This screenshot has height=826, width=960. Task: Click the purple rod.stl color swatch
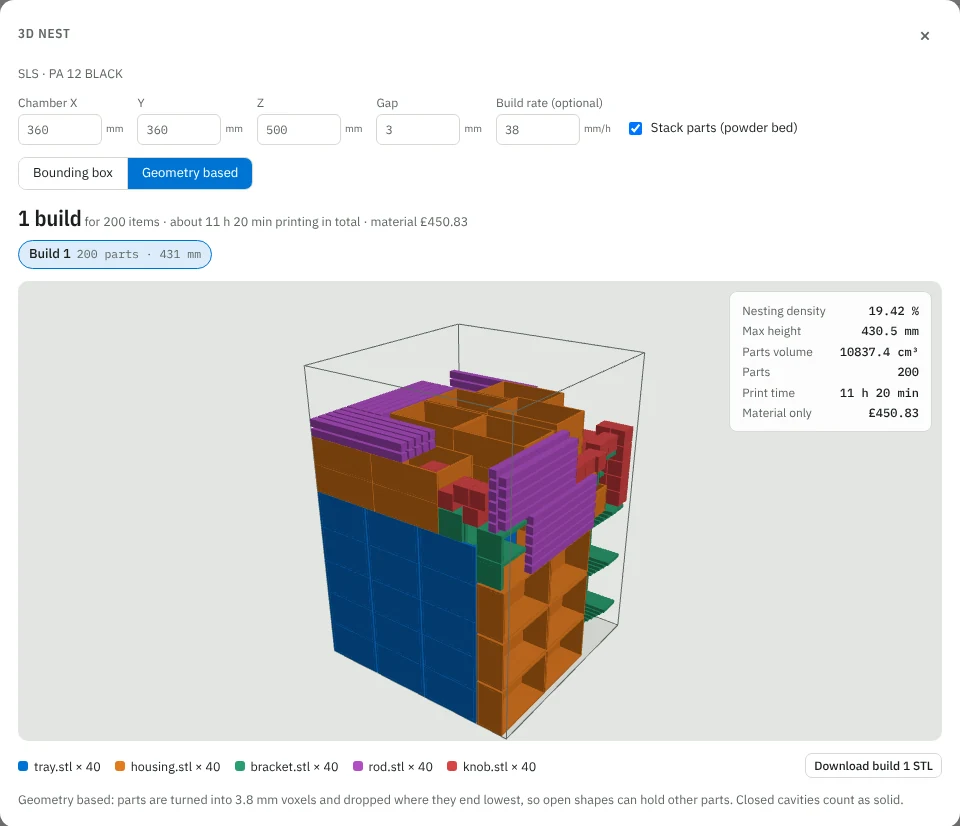point(358,766)
